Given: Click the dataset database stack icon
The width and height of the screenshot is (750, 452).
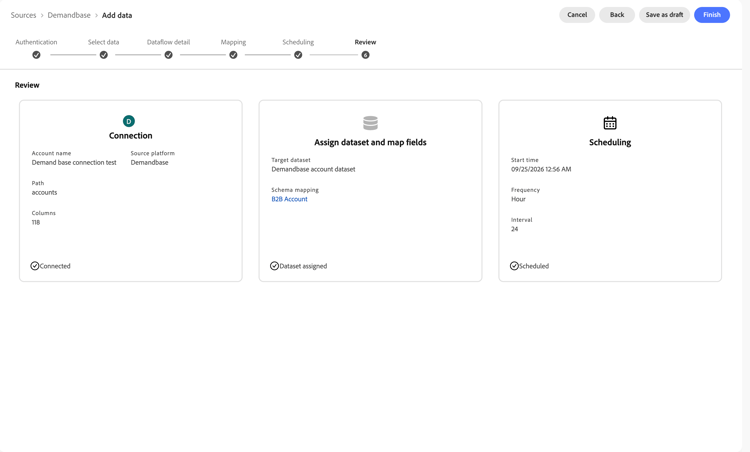Looking at the screenshot, I should [370, 123].
